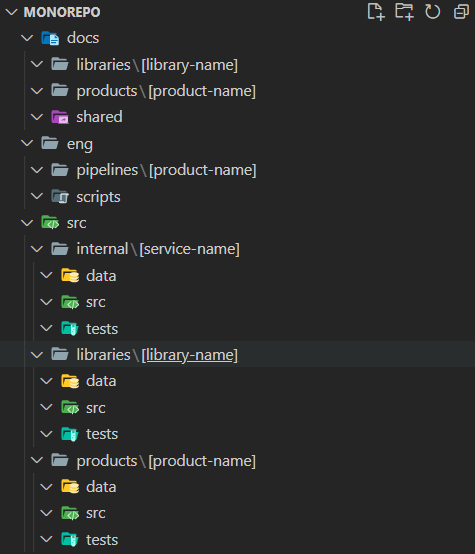Screen dimensions: 475x554
Task: Collapse the docs folder chevron
Action: [x=27, y=38]
